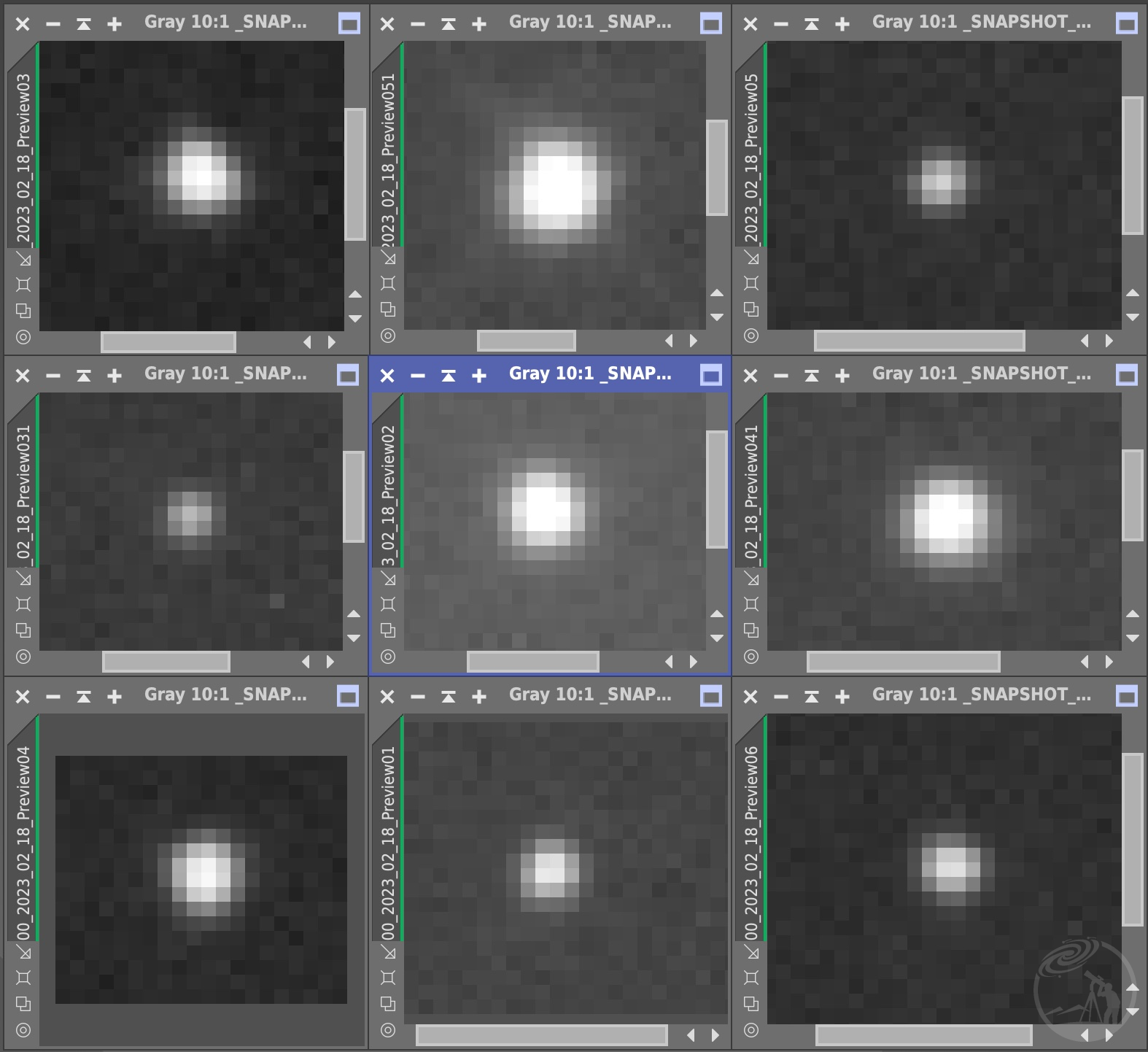Click the overlapping squares icon in the Preview031 window
The height and width of the screenshot is (1052, 1148).
[x=23, y=630]
